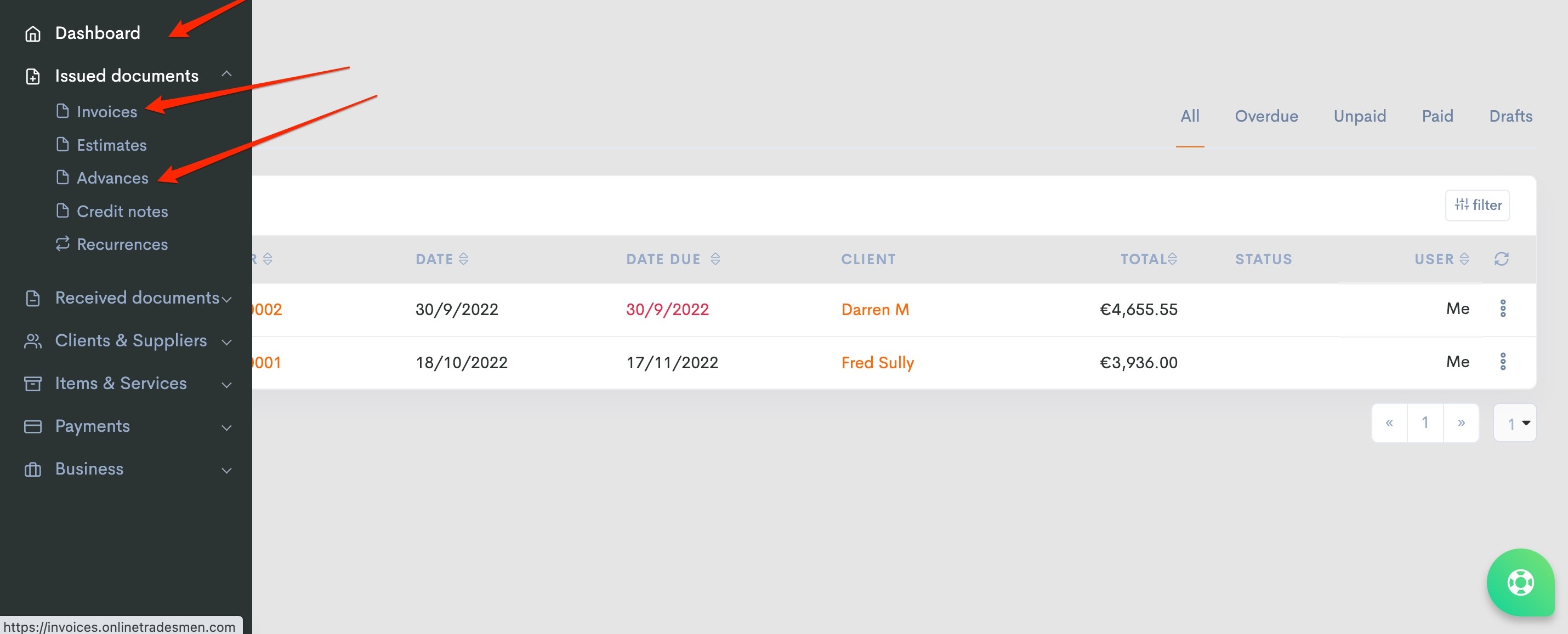This screenshot has height=634, width=1568.
Task: Click the table refresh icon
Action: click(x=1501, y=259)
